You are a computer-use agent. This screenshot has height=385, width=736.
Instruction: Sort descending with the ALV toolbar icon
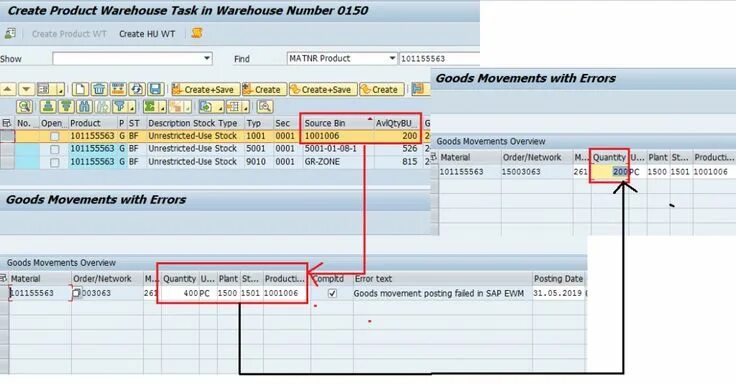[66, 107]
